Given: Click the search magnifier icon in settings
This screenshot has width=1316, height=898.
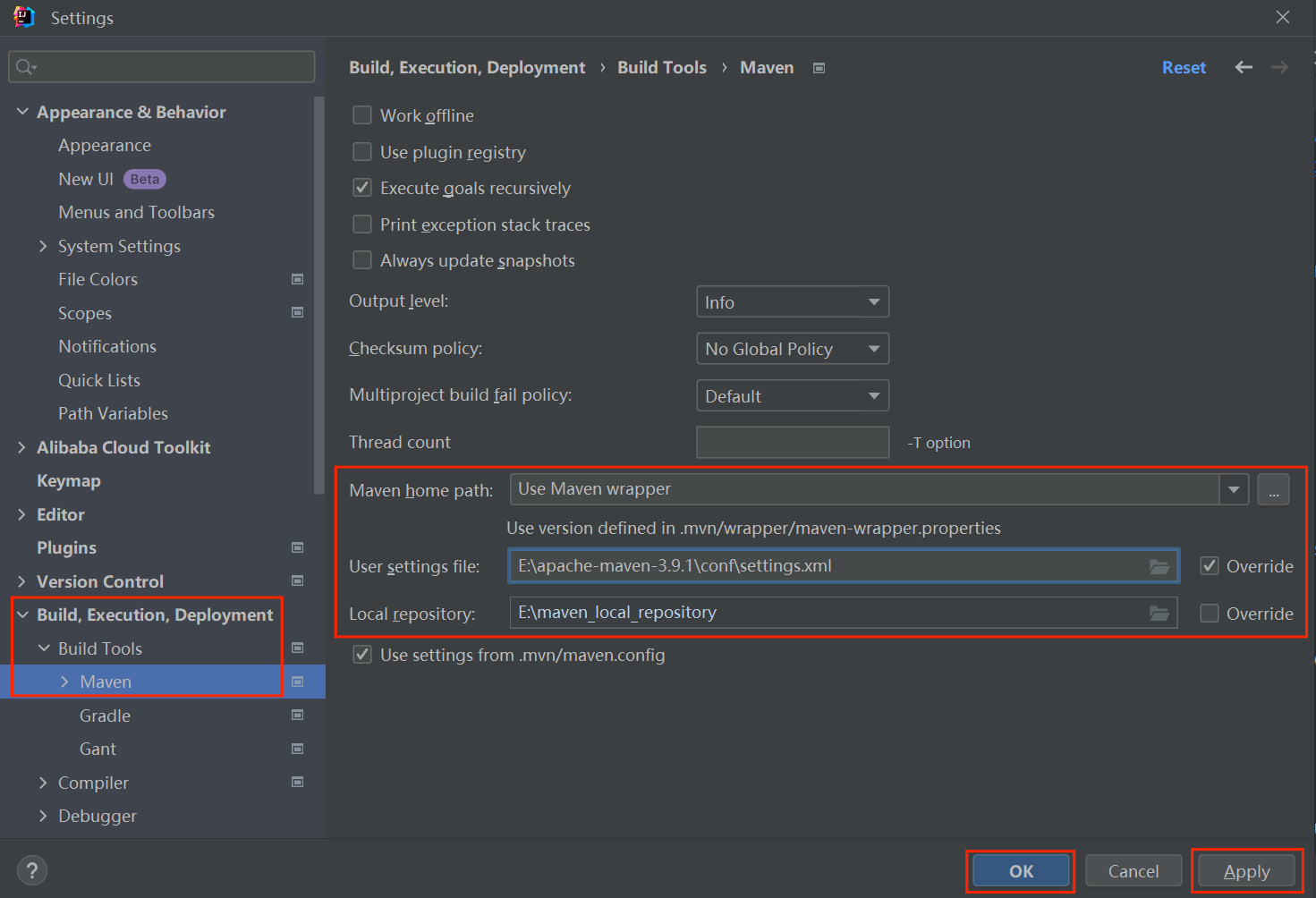Looking at the screenshot, I should click(25, 67).
